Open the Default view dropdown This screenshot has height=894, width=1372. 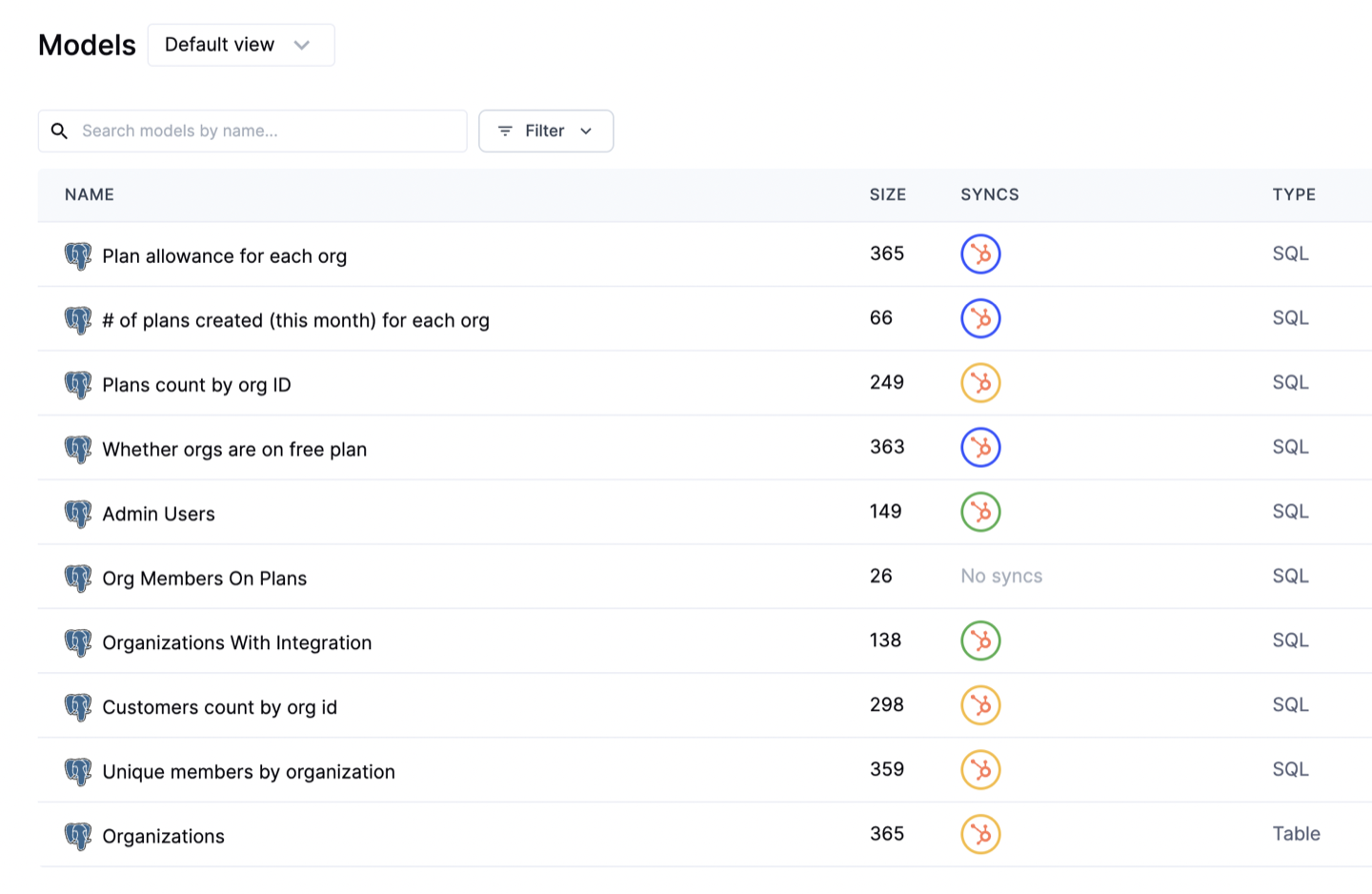click(x=241, y=45)
